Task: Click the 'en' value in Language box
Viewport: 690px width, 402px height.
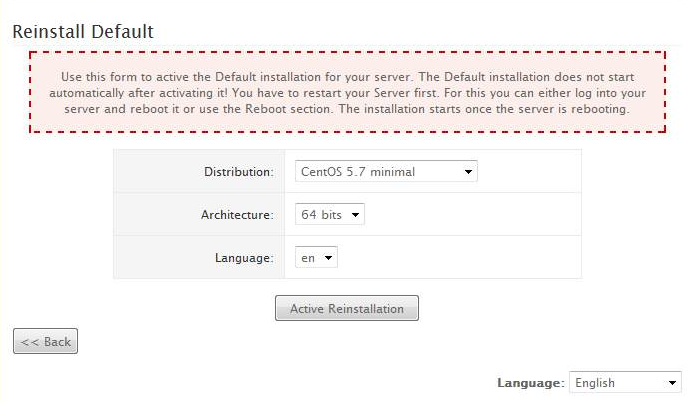Action: [308, 258]
